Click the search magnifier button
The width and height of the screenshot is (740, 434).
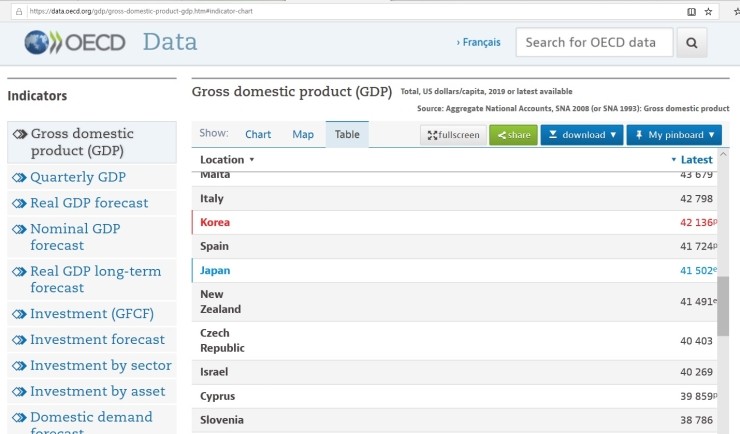(692, 43)
